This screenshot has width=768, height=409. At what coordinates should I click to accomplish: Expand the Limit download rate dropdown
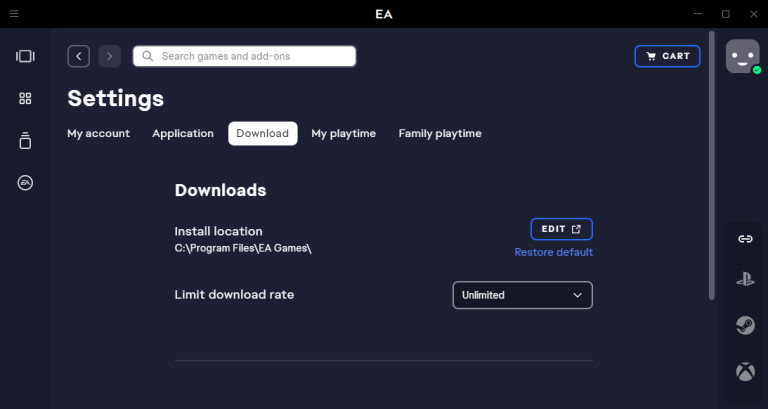click(x=522, y=295)
